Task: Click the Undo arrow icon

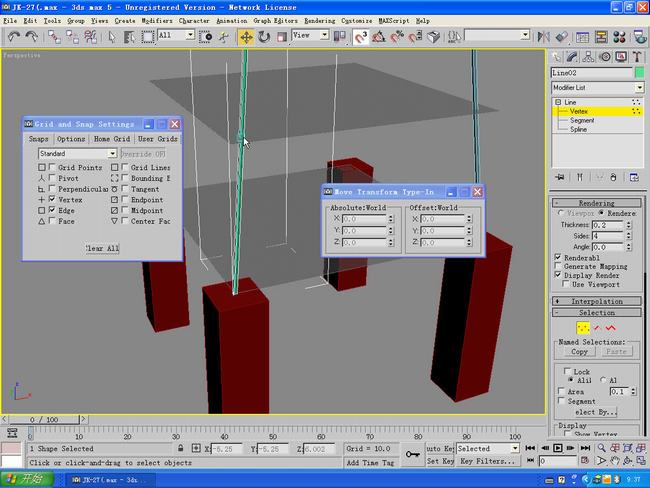Action: point(14,37)
